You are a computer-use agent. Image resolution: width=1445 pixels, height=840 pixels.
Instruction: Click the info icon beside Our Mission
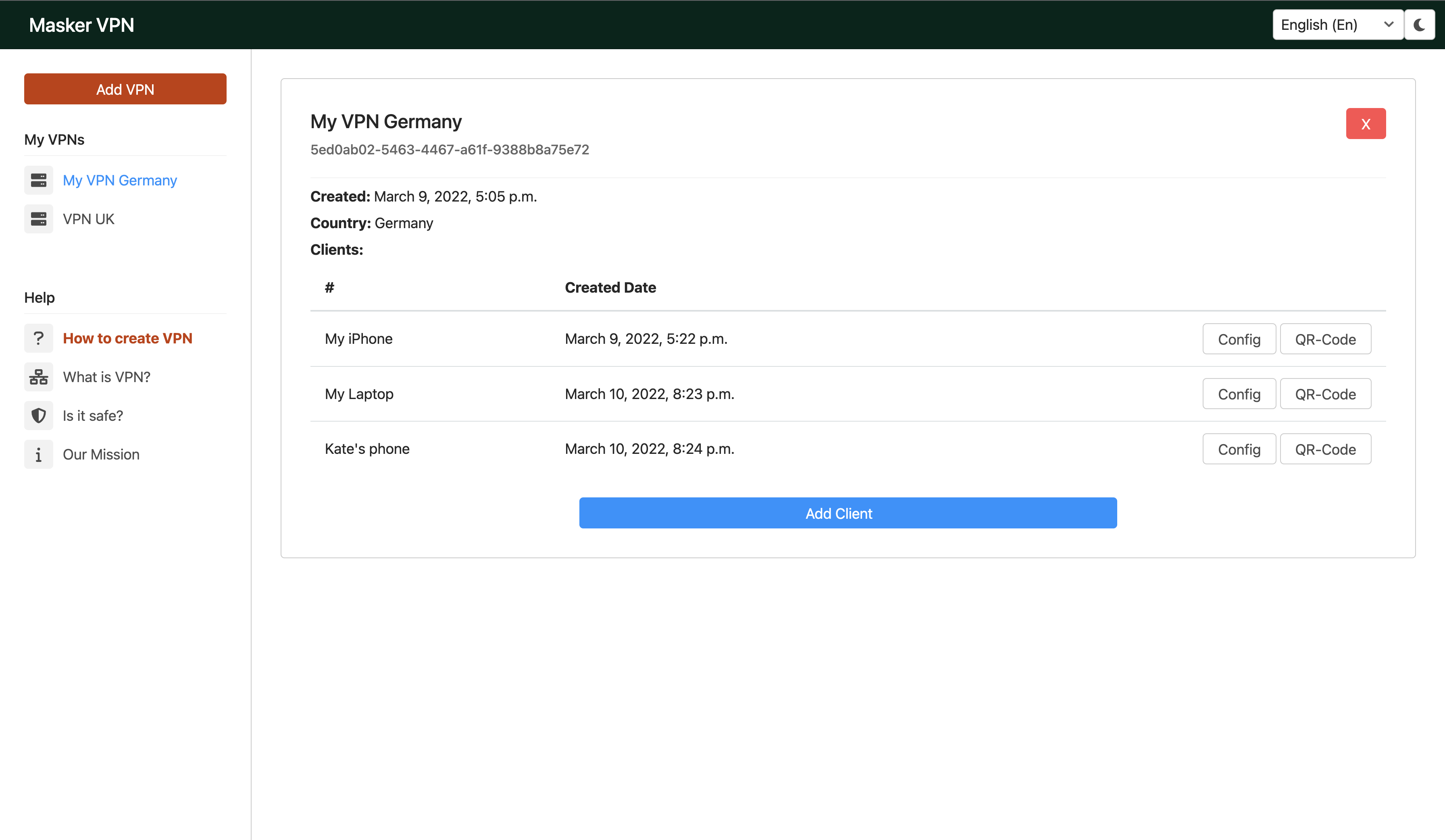38,454
